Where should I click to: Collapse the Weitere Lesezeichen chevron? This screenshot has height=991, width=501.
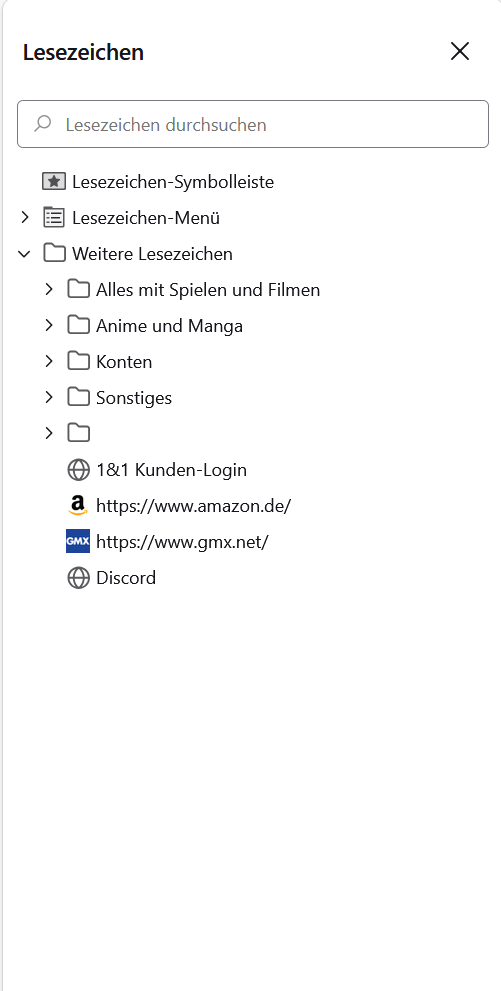(25, 254)
